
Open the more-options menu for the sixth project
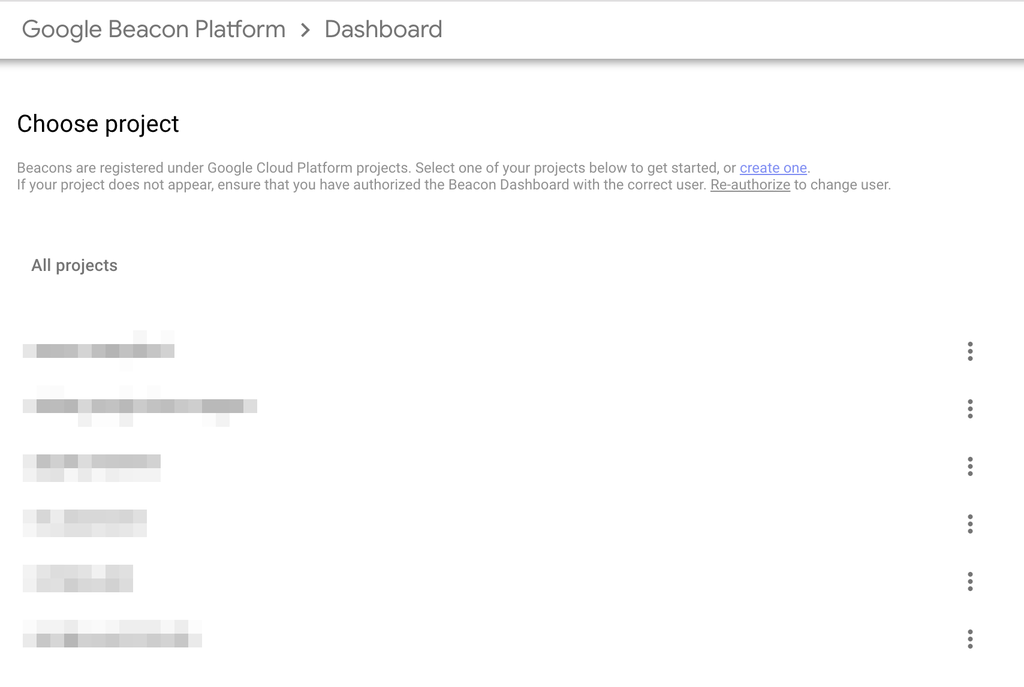tap(970, 639)
